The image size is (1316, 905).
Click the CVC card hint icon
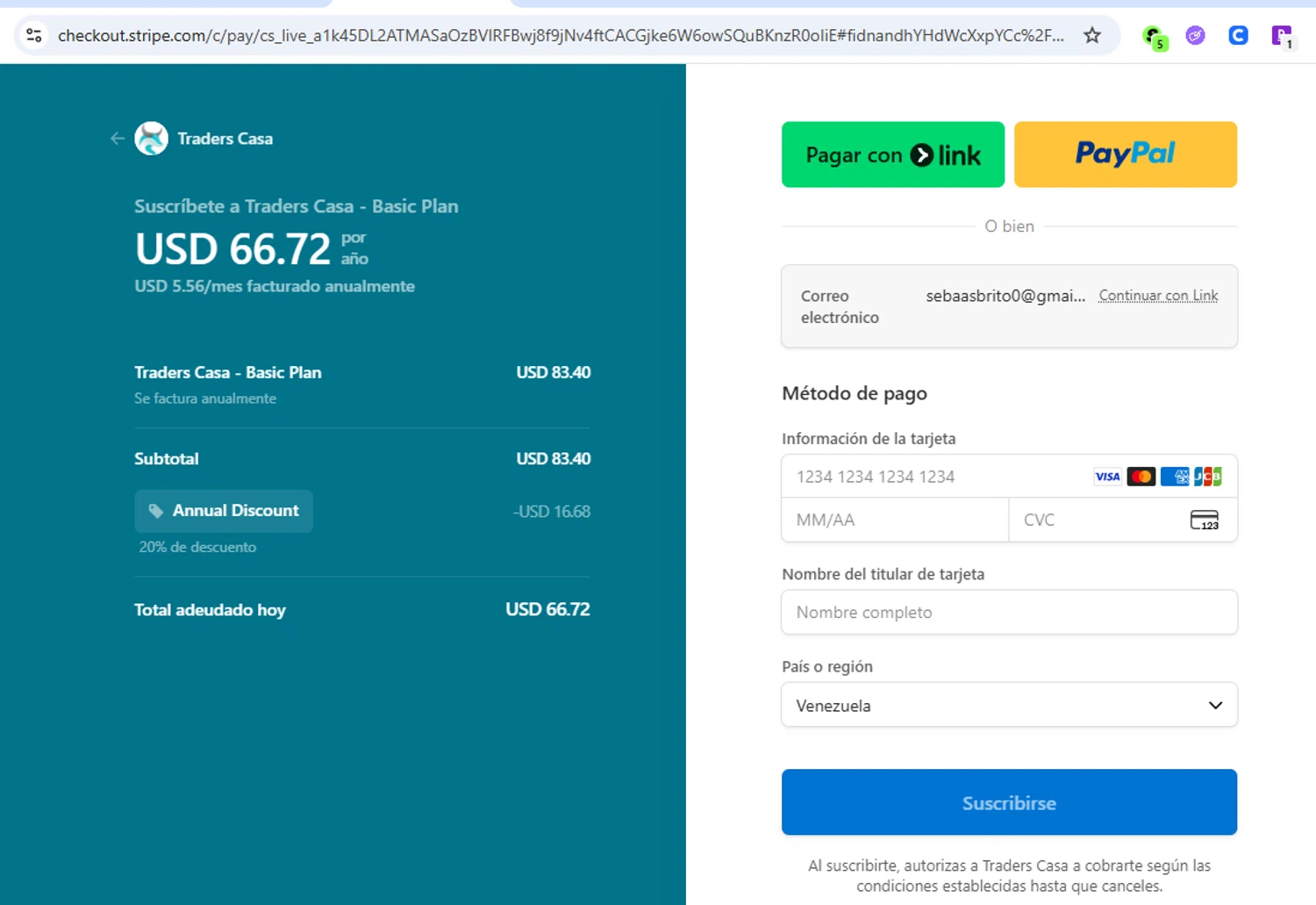point(1205,520)
